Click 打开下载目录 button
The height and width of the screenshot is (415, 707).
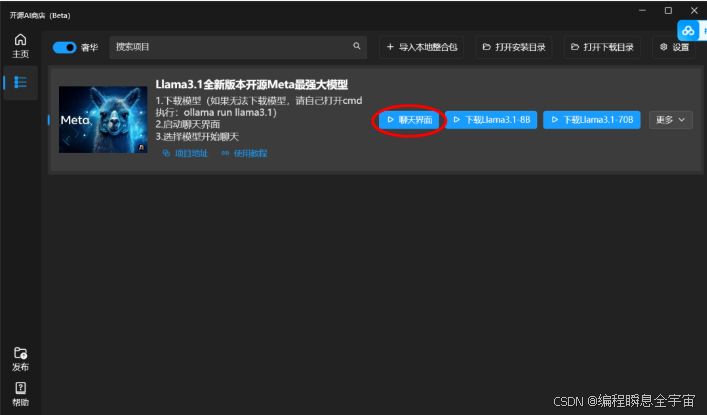pyautogui.click(x=602, y=47)
